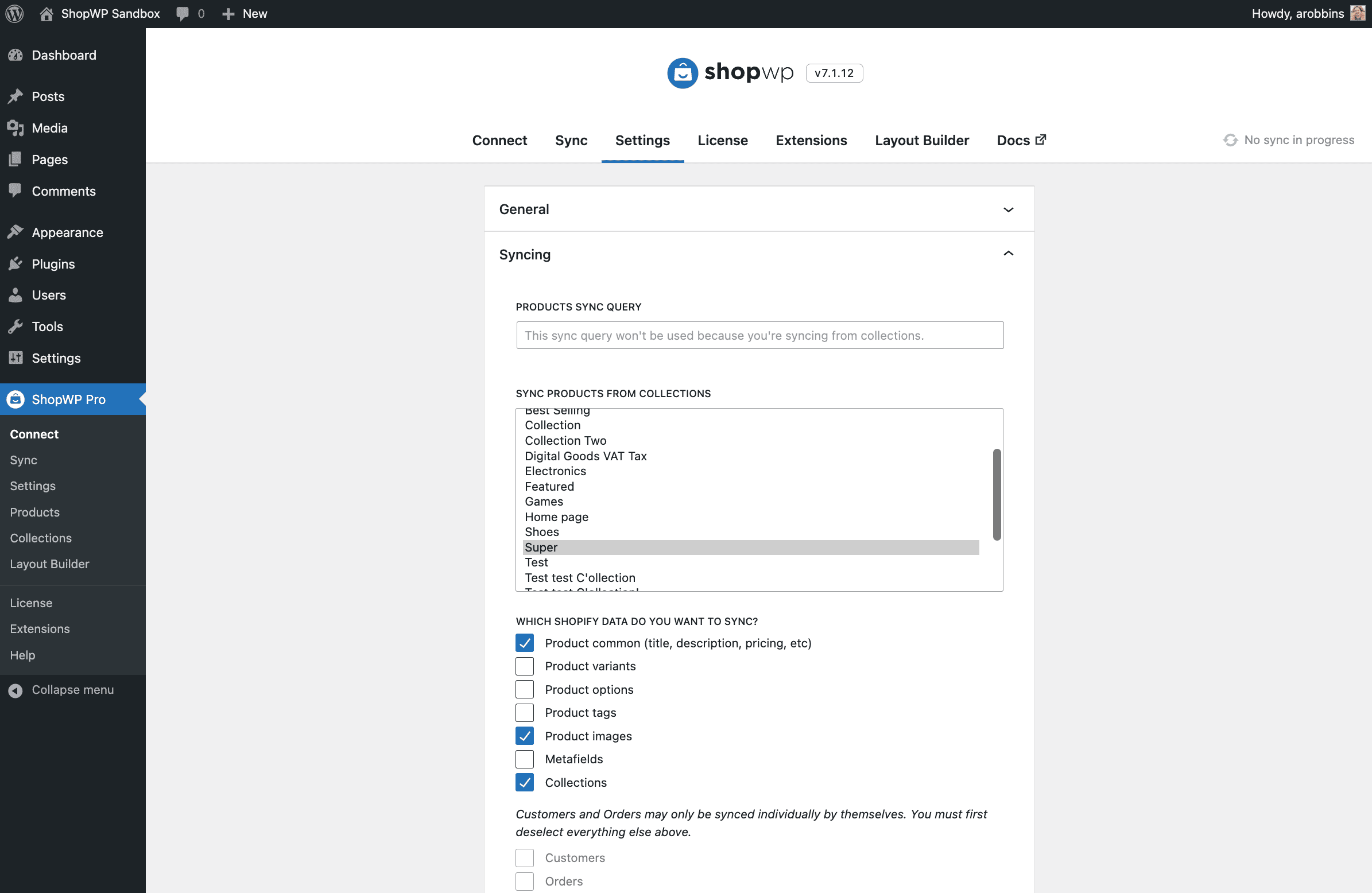Viewport: 1372px width, 893px height.
Task: Click the home icon for ShopWP Sandbox
Action: click(x=46, y=13)
